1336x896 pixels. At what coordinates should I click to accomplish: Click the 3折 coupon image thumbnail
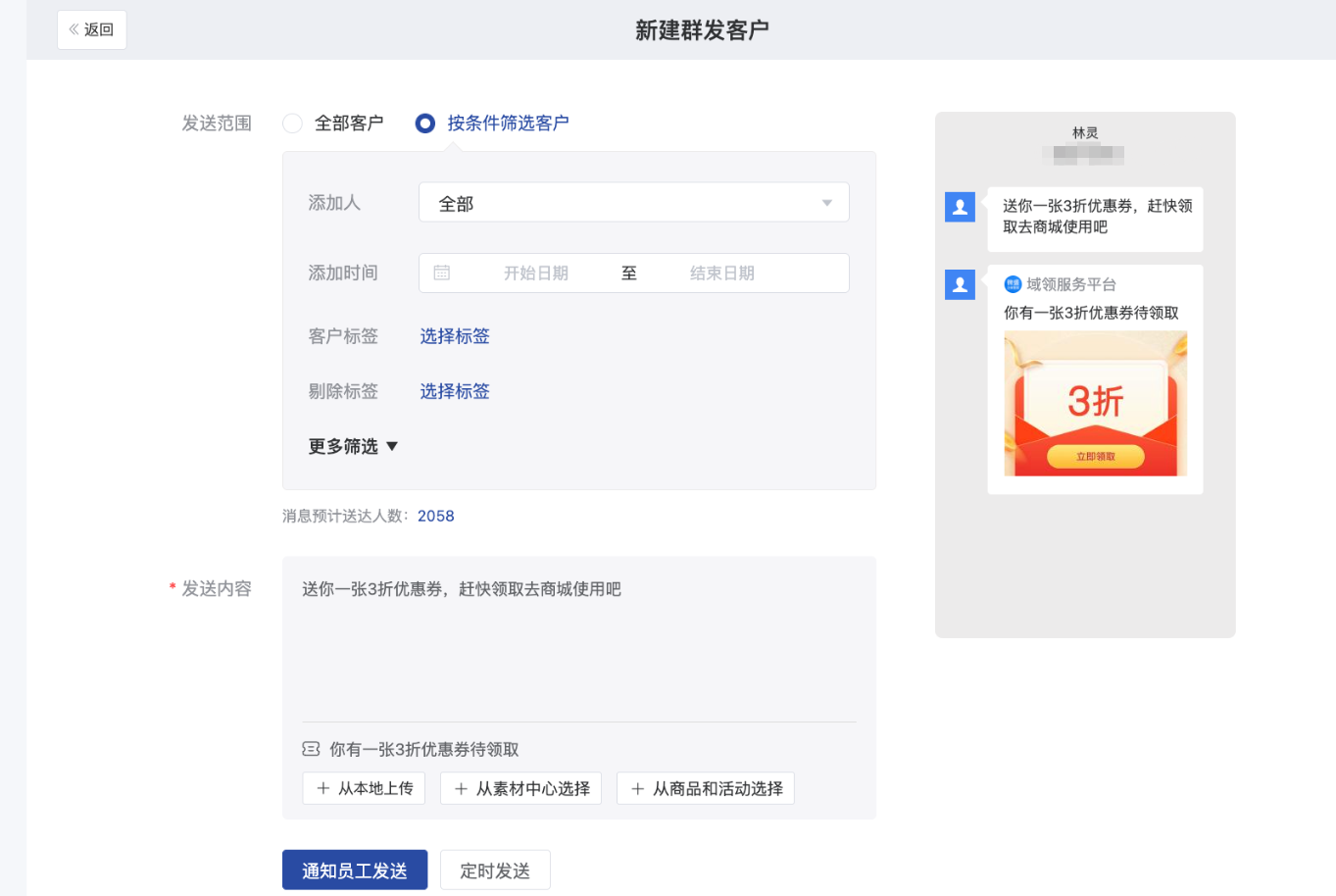(x=1095, y=403)
